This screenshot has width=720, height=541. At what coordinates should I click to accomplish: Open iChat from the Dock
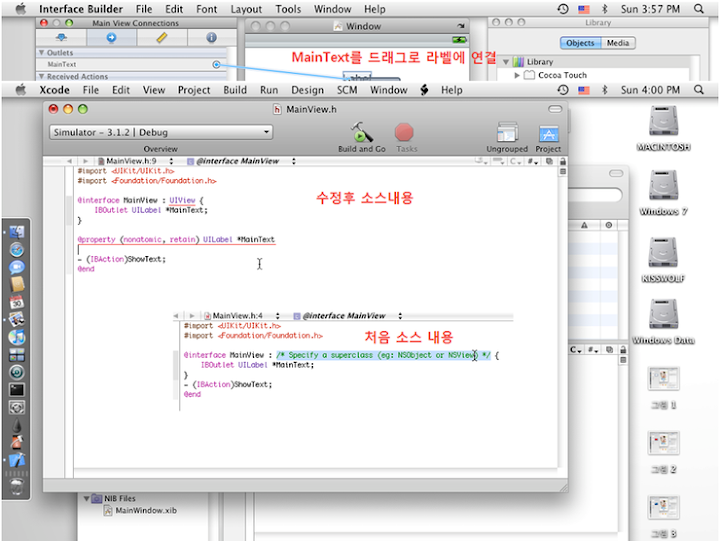click(17, 267)
